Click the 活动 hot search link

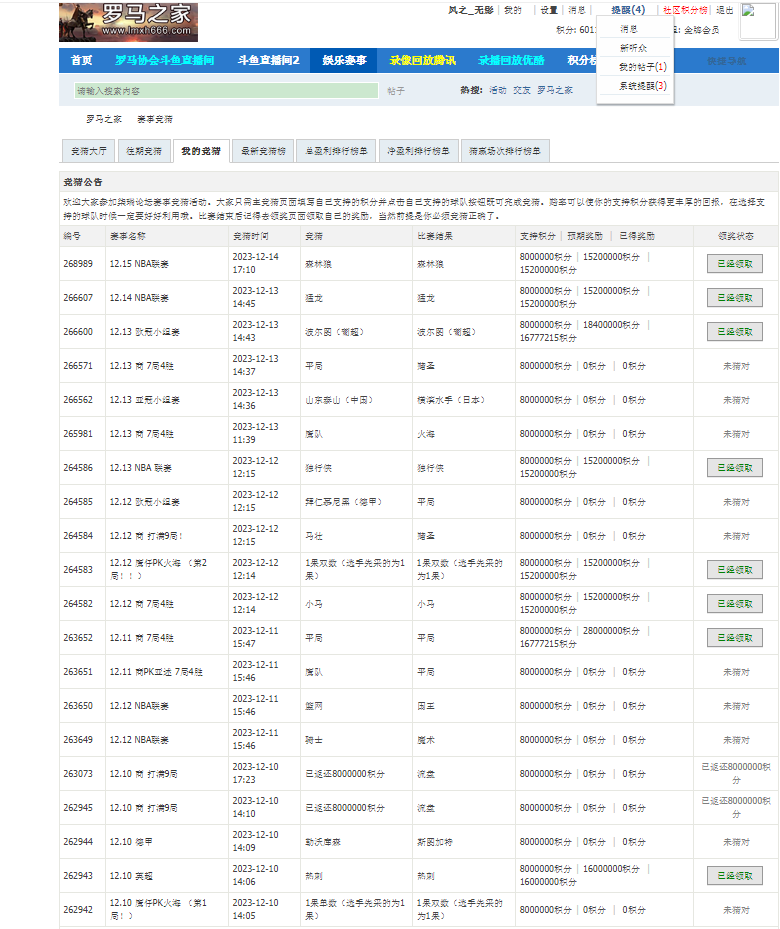pyautogui.click(x=497, y=91)
